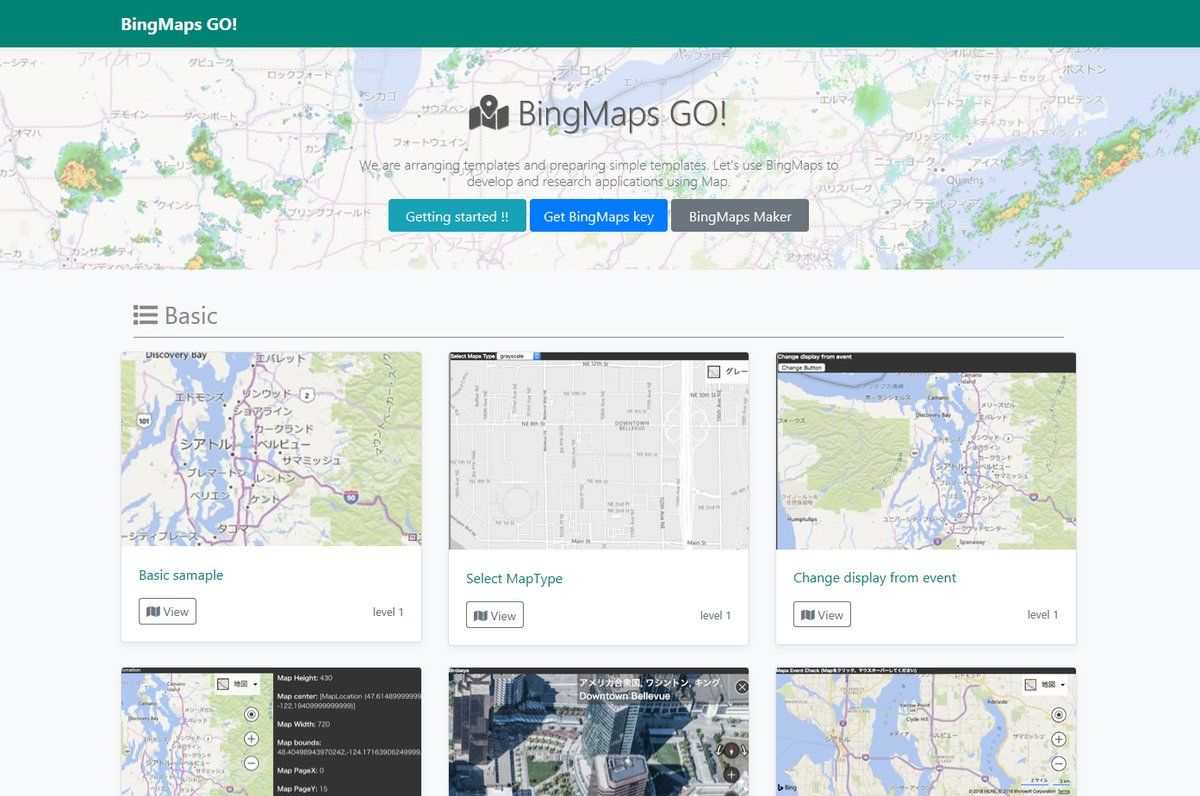1200x796 pixels.
Task: Click the Basic samaple map thumbnail
Action: [271, 448]
